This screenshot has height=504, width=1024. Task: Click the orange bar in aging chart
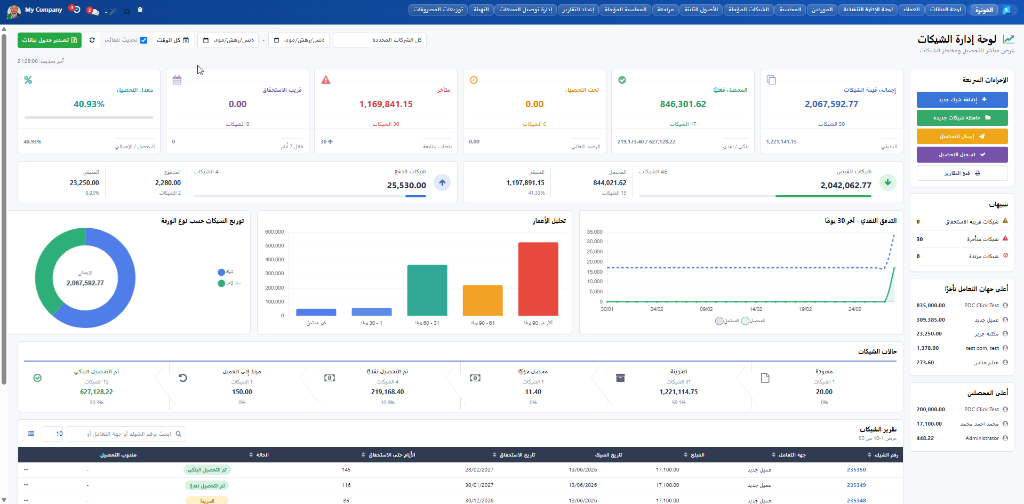tap(483, 300)
